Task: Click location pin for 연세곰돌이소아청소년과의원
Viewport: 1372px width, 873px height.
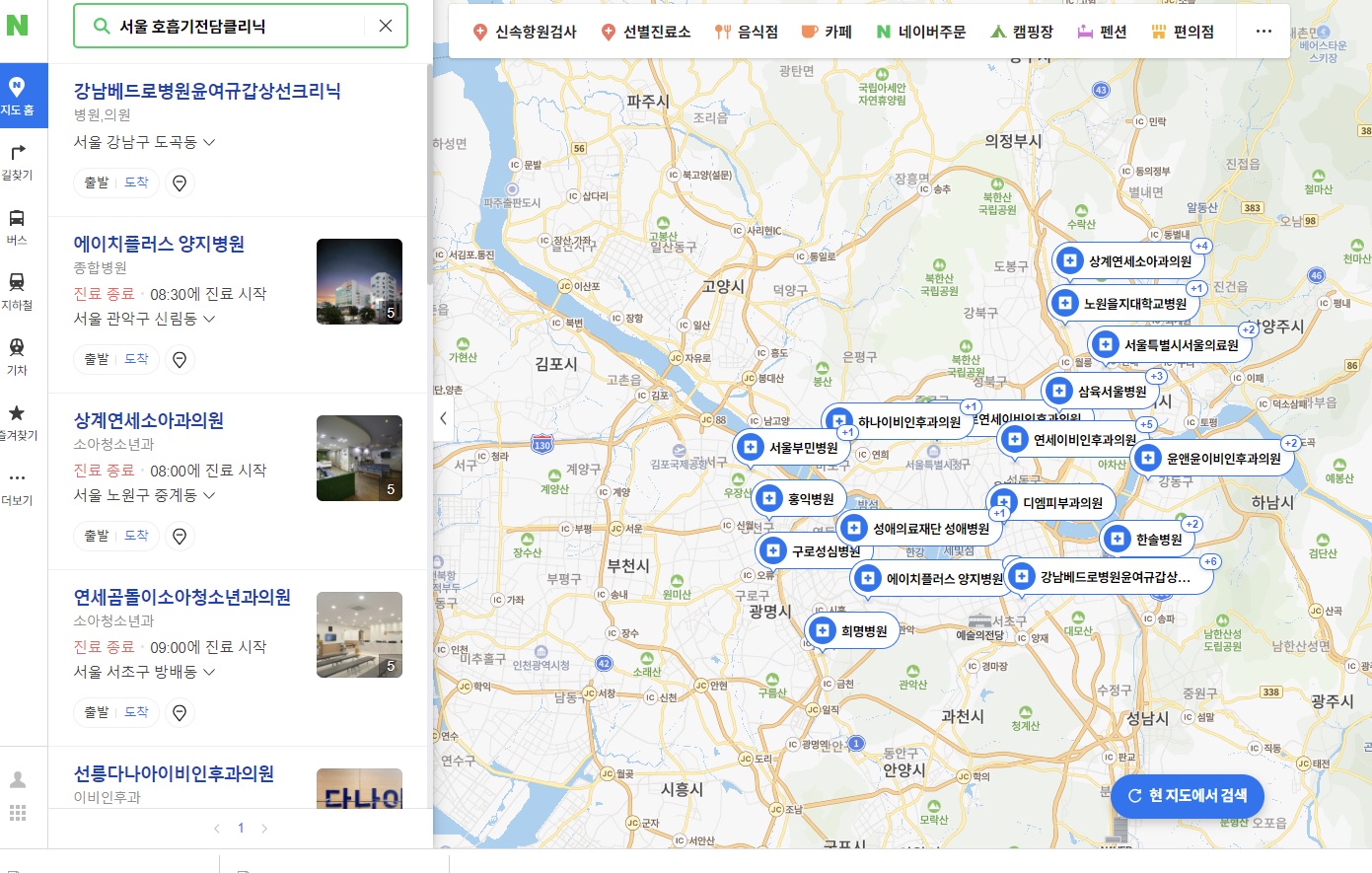Action: [x=180, y=713]
